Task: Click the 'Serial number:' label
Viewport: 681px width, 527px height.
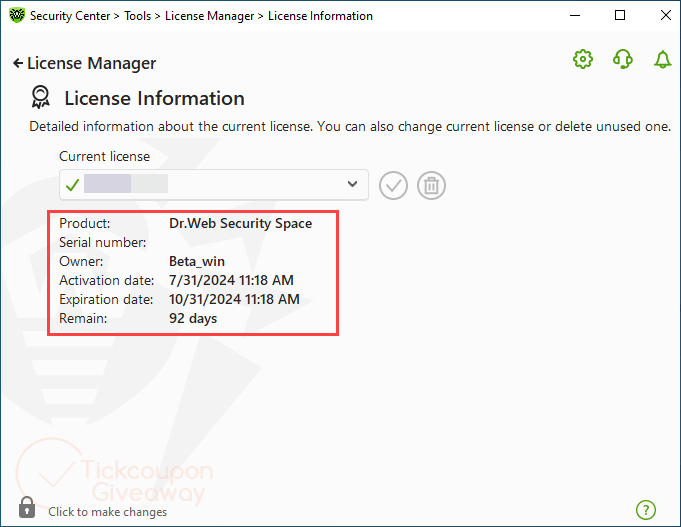Action: (102, 242)
